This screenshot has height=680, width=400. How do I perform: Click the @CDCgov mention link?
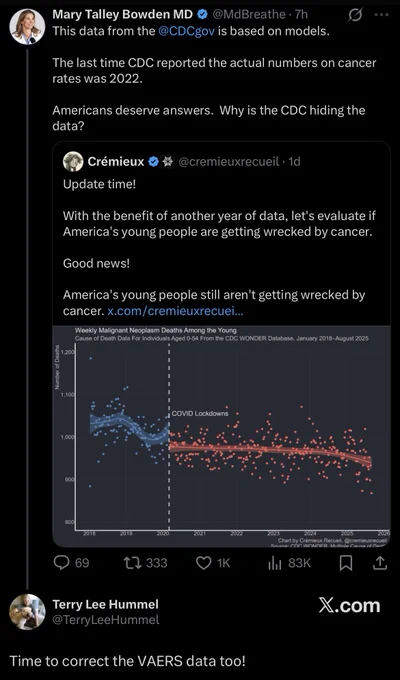(x=187, y=32)
